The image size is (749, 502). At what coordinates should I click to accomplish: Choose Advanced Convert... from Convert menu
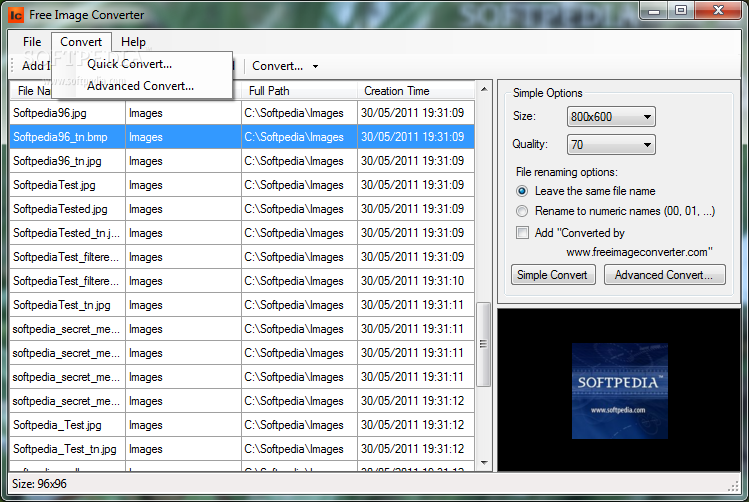[x=140, y=86]
